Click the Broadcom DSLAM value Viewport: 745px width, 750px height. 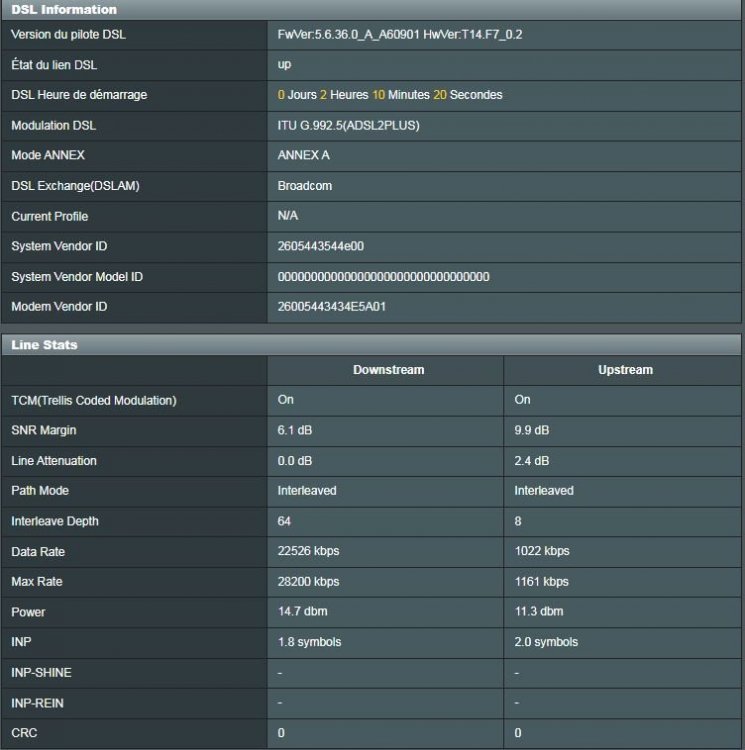[x=304, y=186]
